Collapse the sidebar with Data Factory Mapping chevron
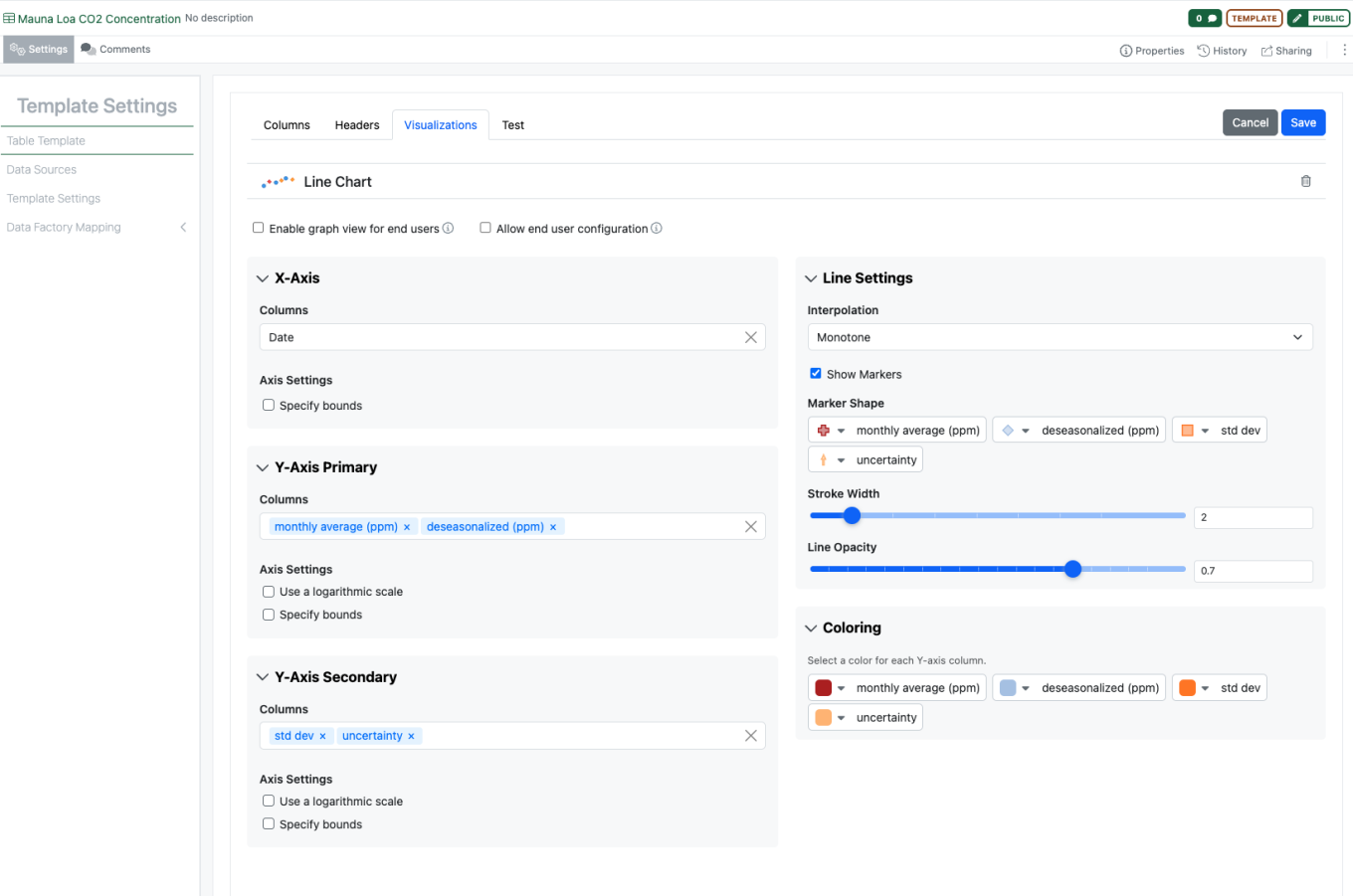Screen dimensions: 1353x896 (x=183, y=227)
